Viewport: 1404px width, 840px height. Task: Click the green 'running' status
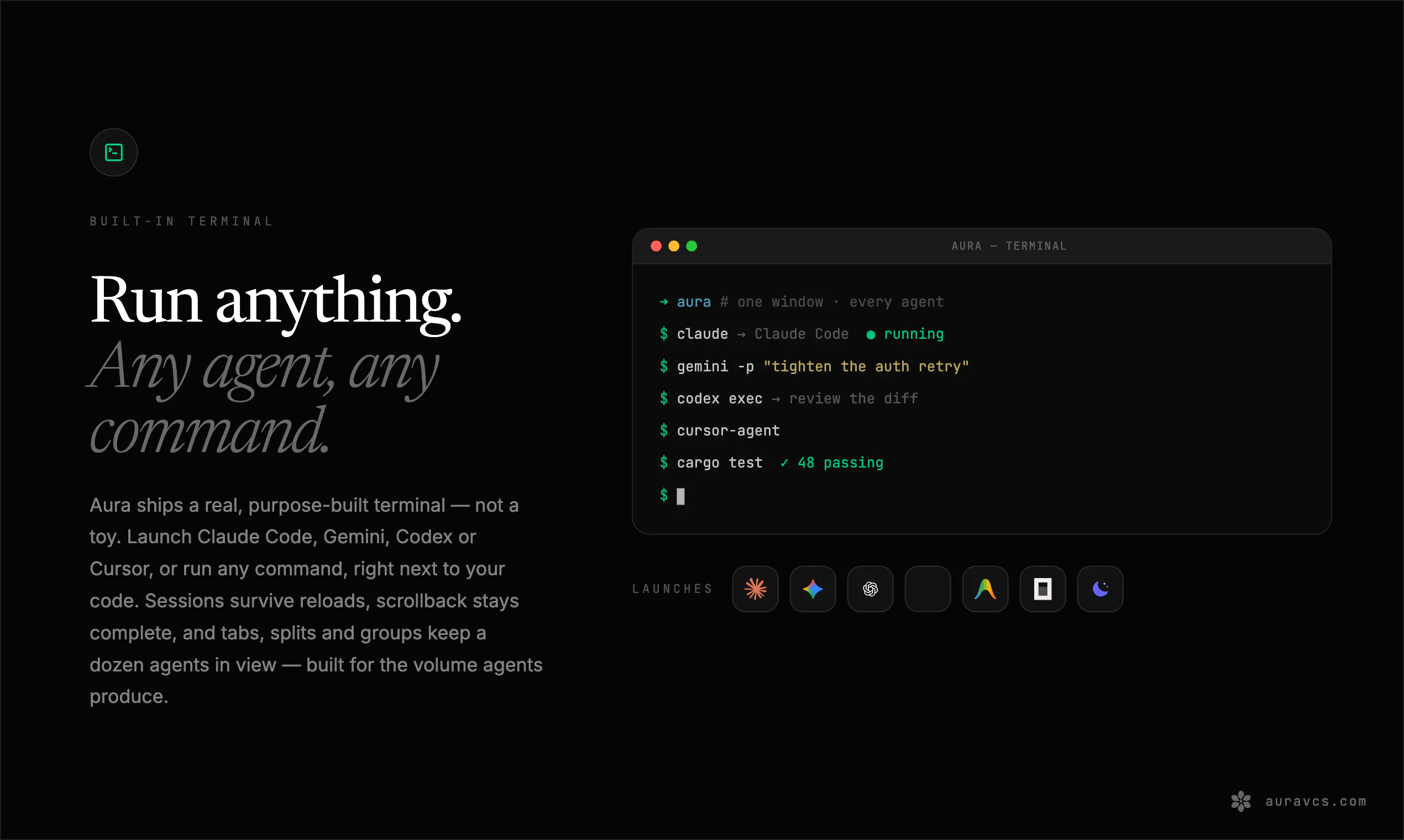coord(914,334)
